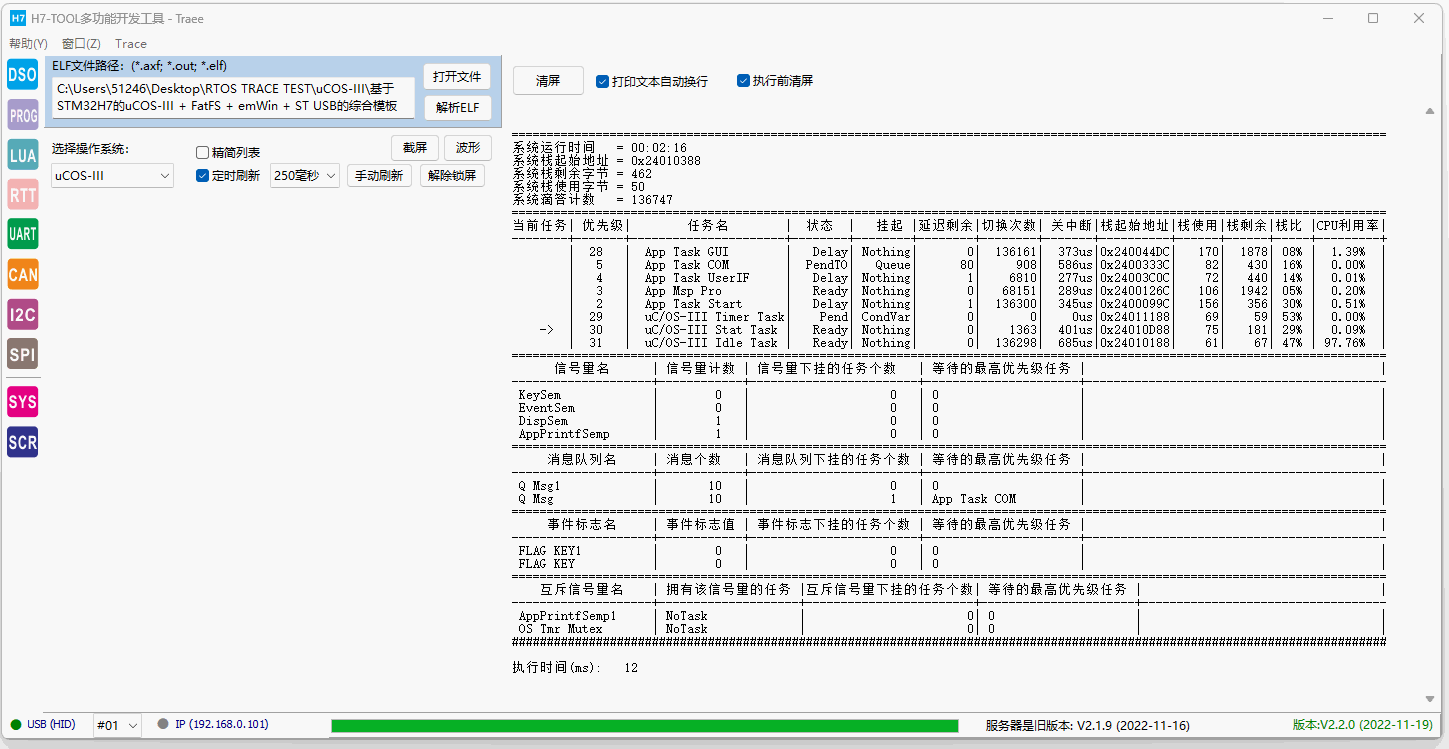The image size is (1449, 749).
Task: Open the DSO oscilloscope module
Action: tap(22, 74)
